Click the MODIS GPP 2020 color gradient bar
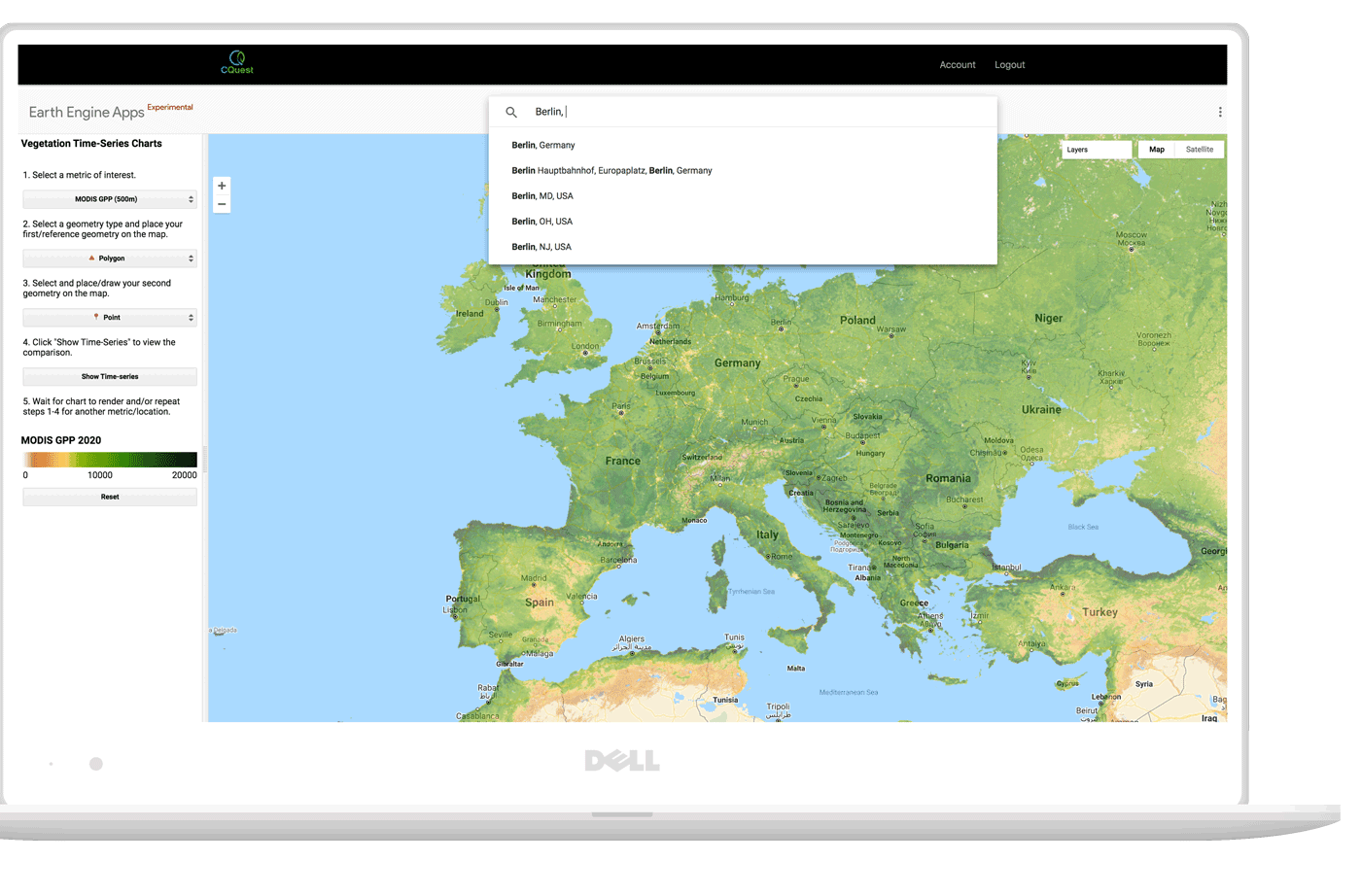The width and height of the screenshot is (1361, 896). point(110,460)
